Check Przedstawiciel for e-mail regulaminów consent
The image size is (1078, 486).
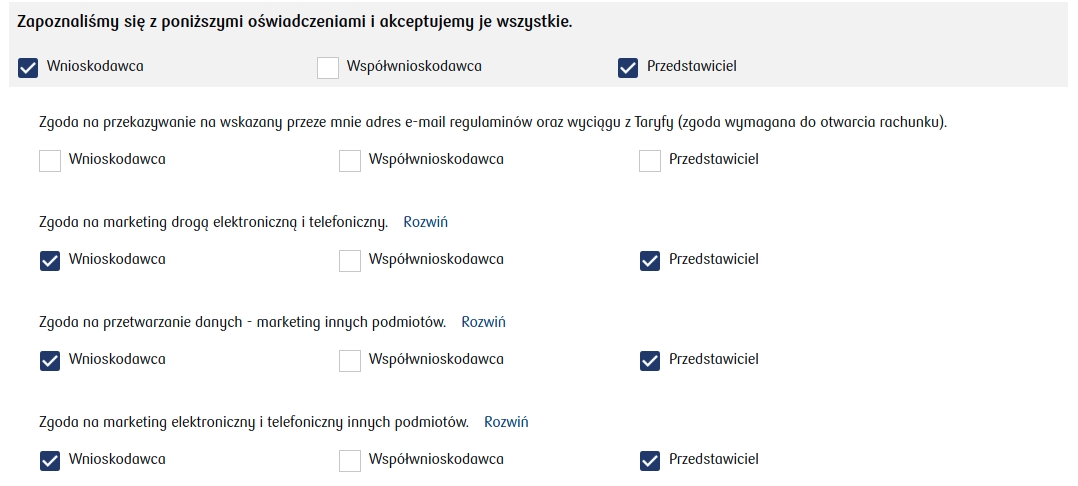pos(650,160)
